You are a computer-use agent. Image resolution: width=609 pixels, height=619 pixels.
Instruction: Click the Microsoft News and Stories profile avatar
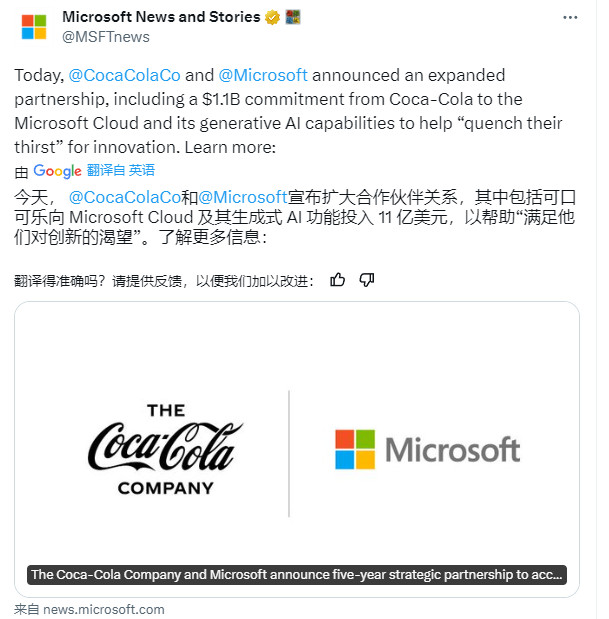[x=34, y=26]
